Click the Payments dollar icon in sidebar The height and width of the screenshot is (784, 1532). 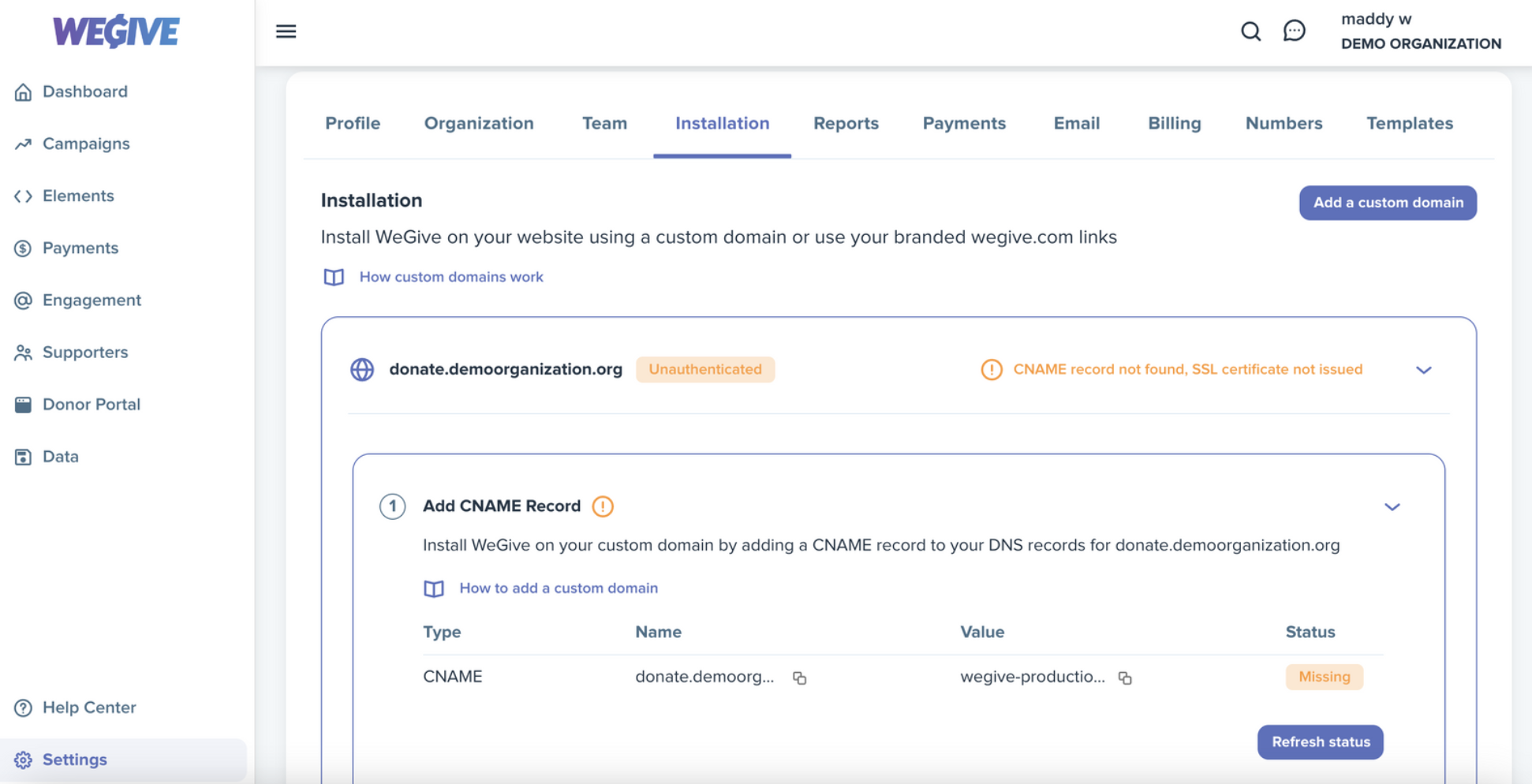pos(23,248)
